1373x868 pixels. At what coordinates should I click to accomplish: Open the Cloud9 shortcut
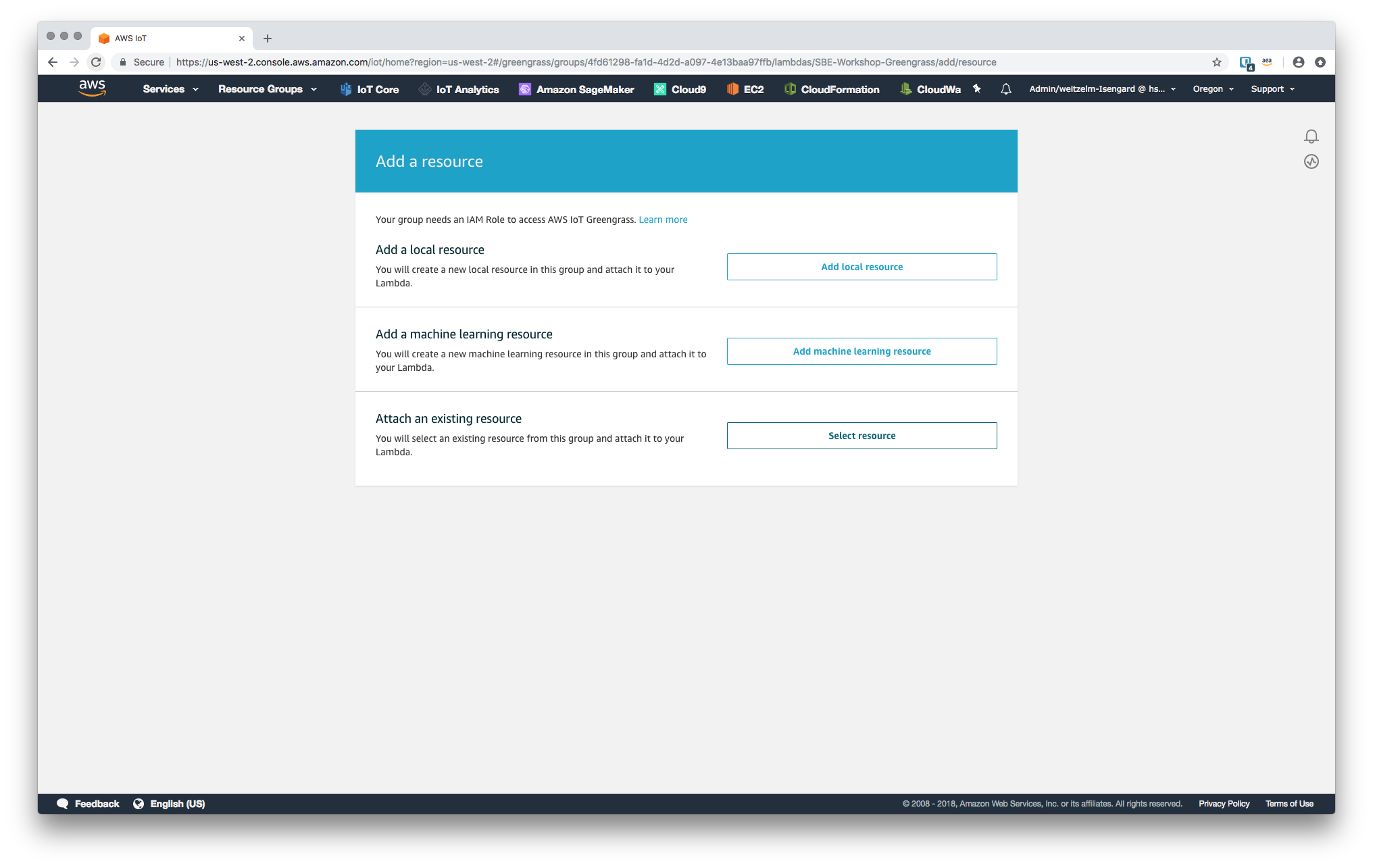pos(680,89)
